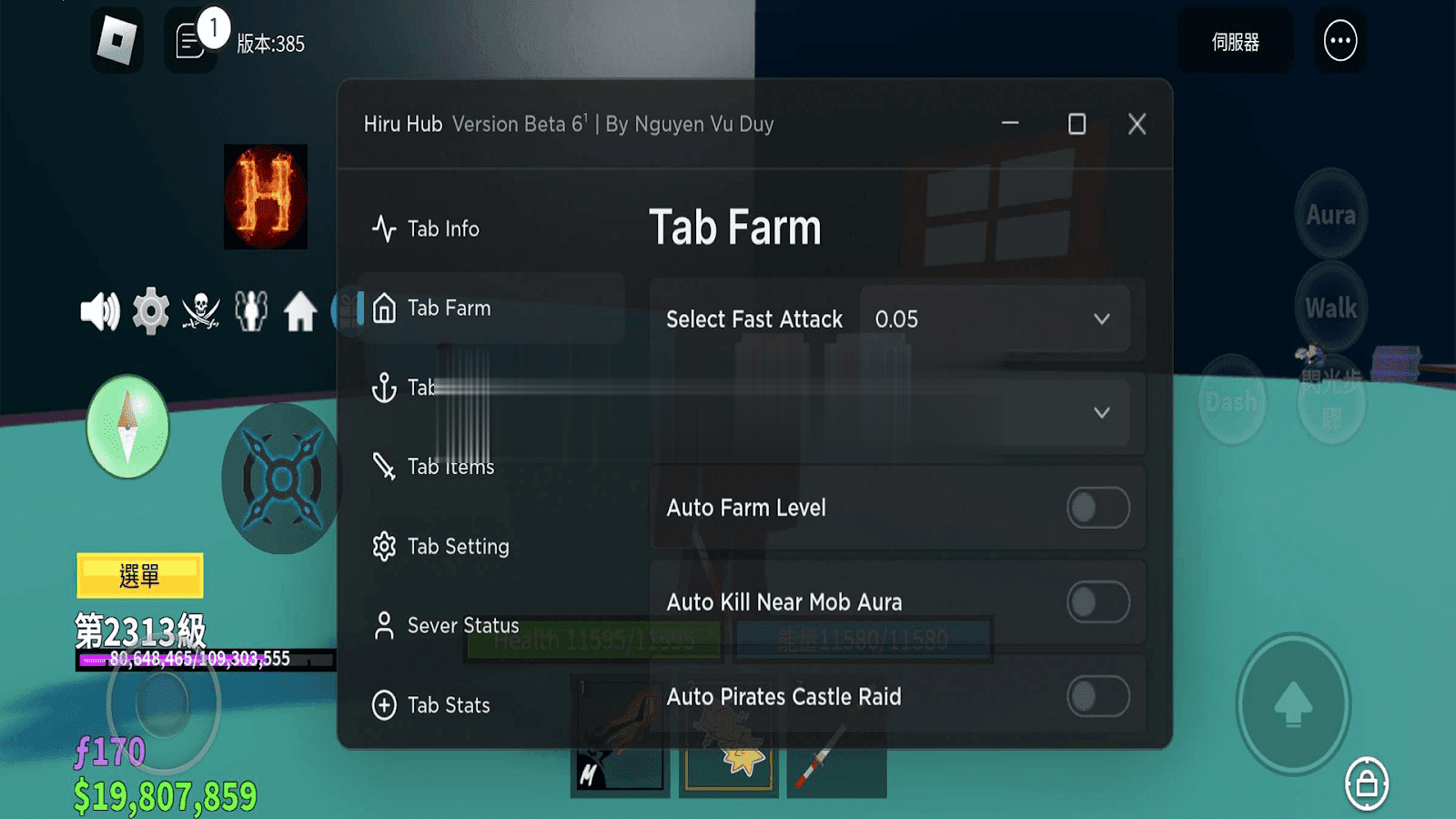
Task: Tap the home house icon
Action: 299,312
